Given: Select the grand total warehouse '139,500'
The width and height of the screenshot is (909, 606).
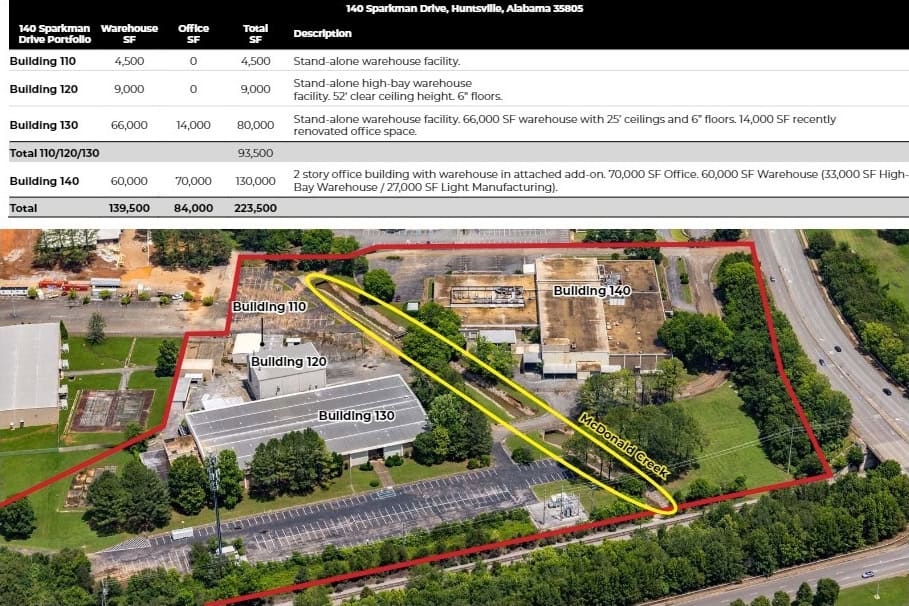Looking at the screenshot, I should [x=129, y=208].
